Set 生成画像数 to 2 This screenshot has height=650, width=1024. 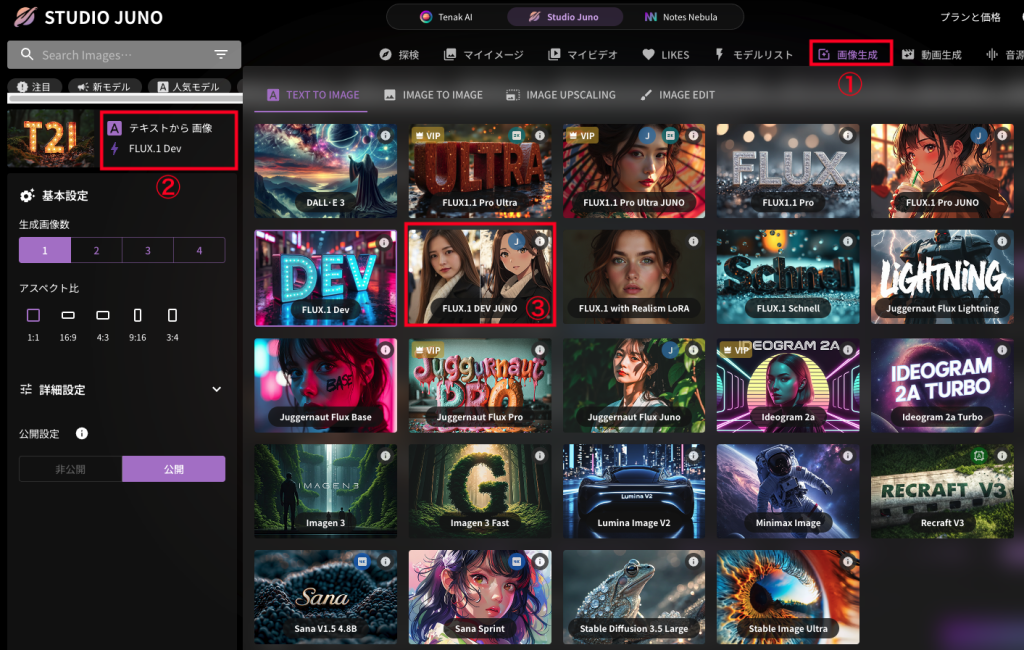96,250
